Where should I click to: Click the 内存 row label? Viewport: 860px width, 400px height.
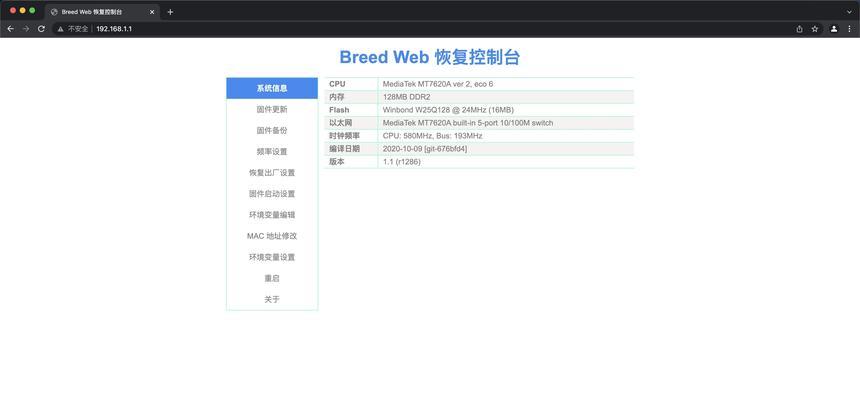pyautogui.click(x=337, y=97)
